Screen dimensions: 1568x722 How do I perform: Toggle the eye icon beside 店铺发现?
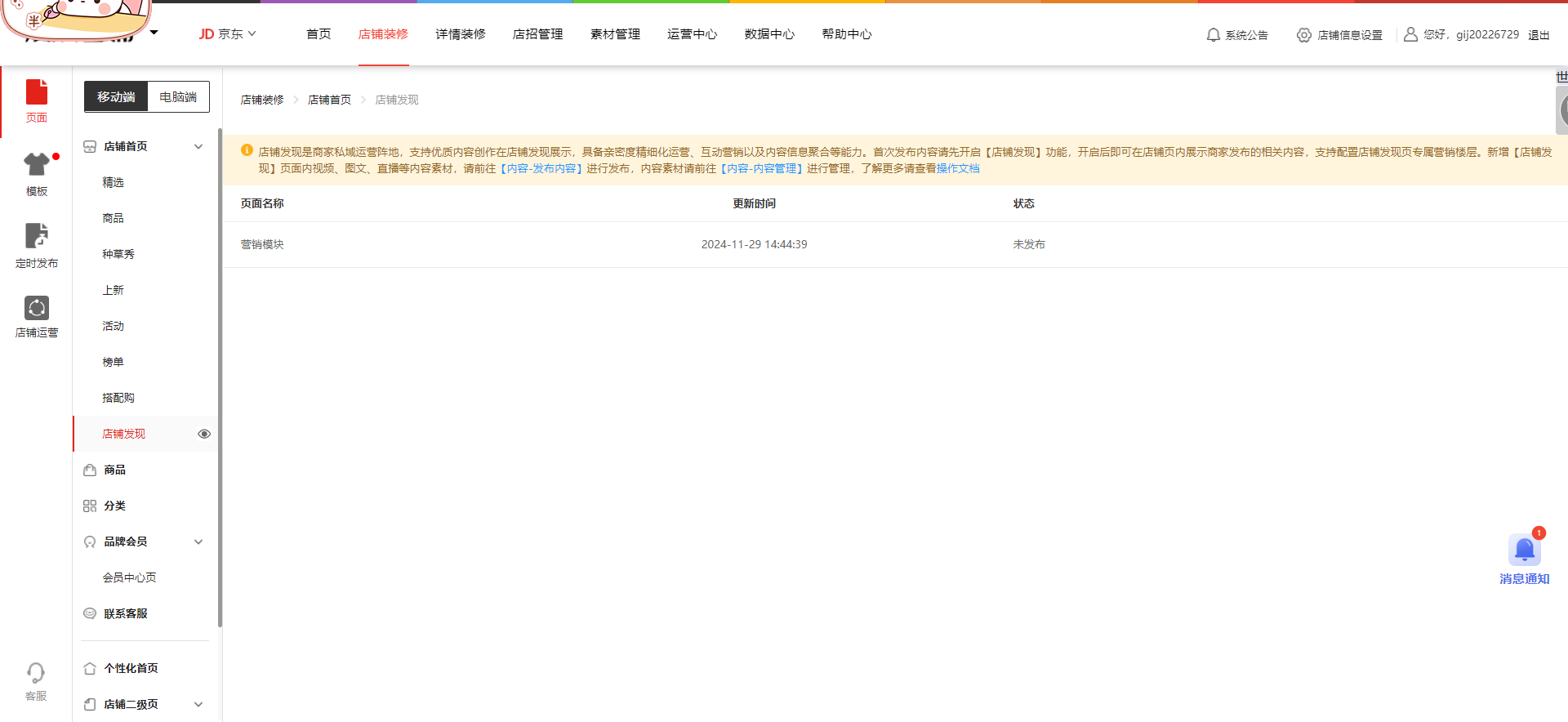tap(204, 435)
